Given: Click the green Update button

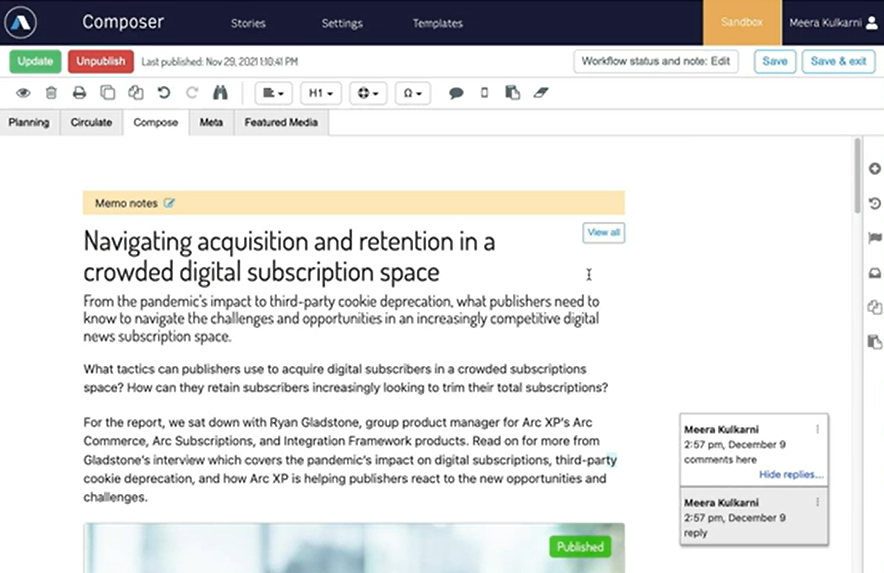Looking at the screenshot, I should pos(35,61).
